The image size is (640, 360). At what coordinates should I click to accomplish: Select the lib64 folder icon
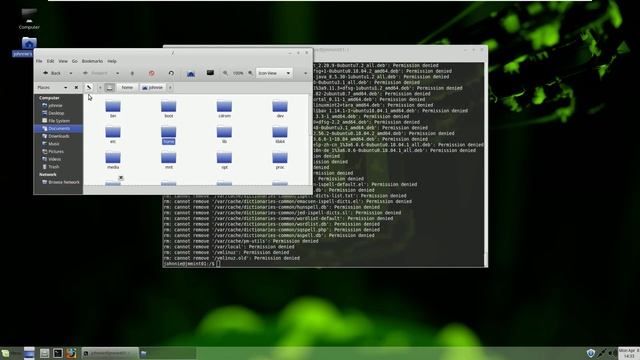[x=280, y=132]
